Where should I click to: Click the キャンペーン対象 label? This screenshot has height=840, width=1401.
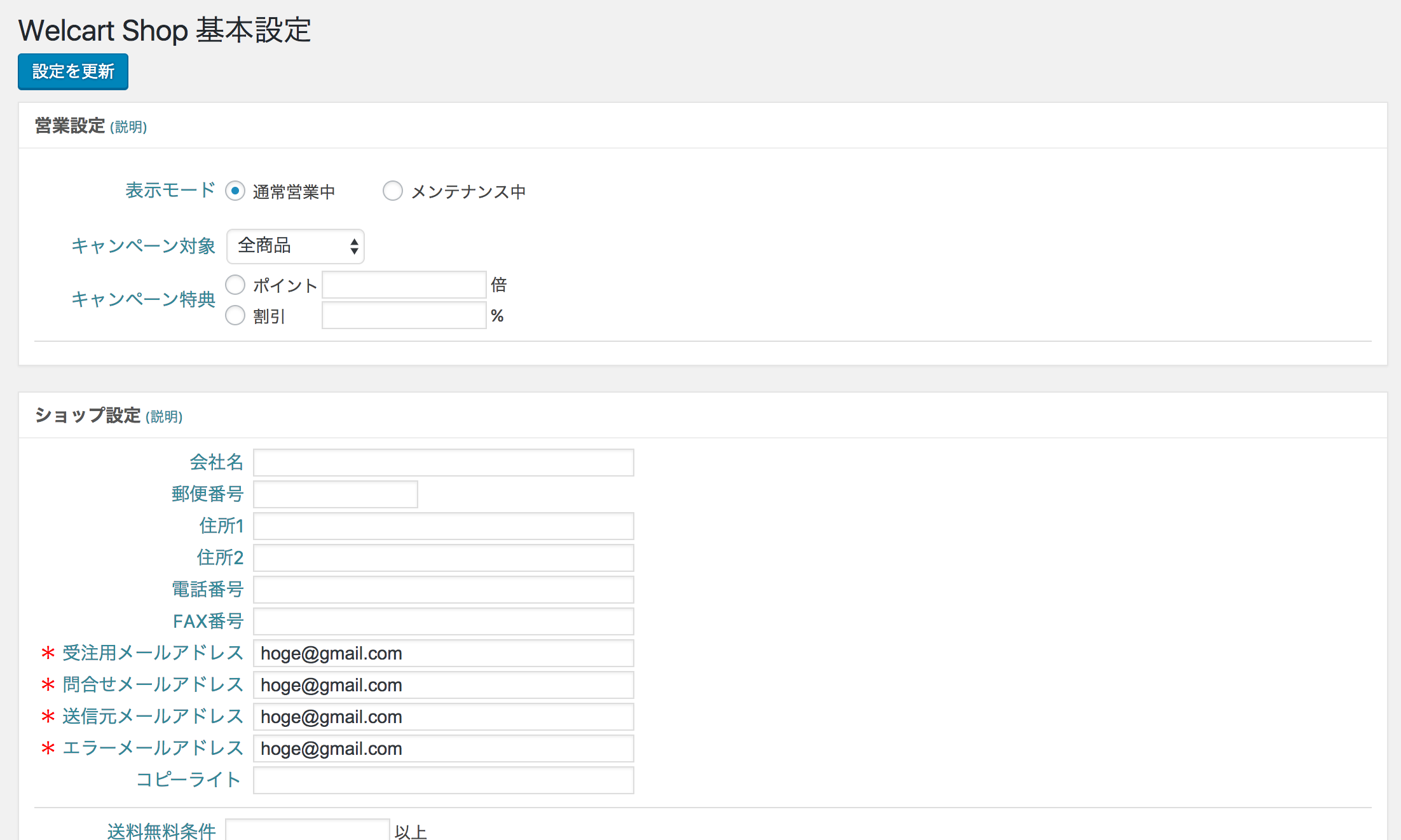[x=144, y=246]
